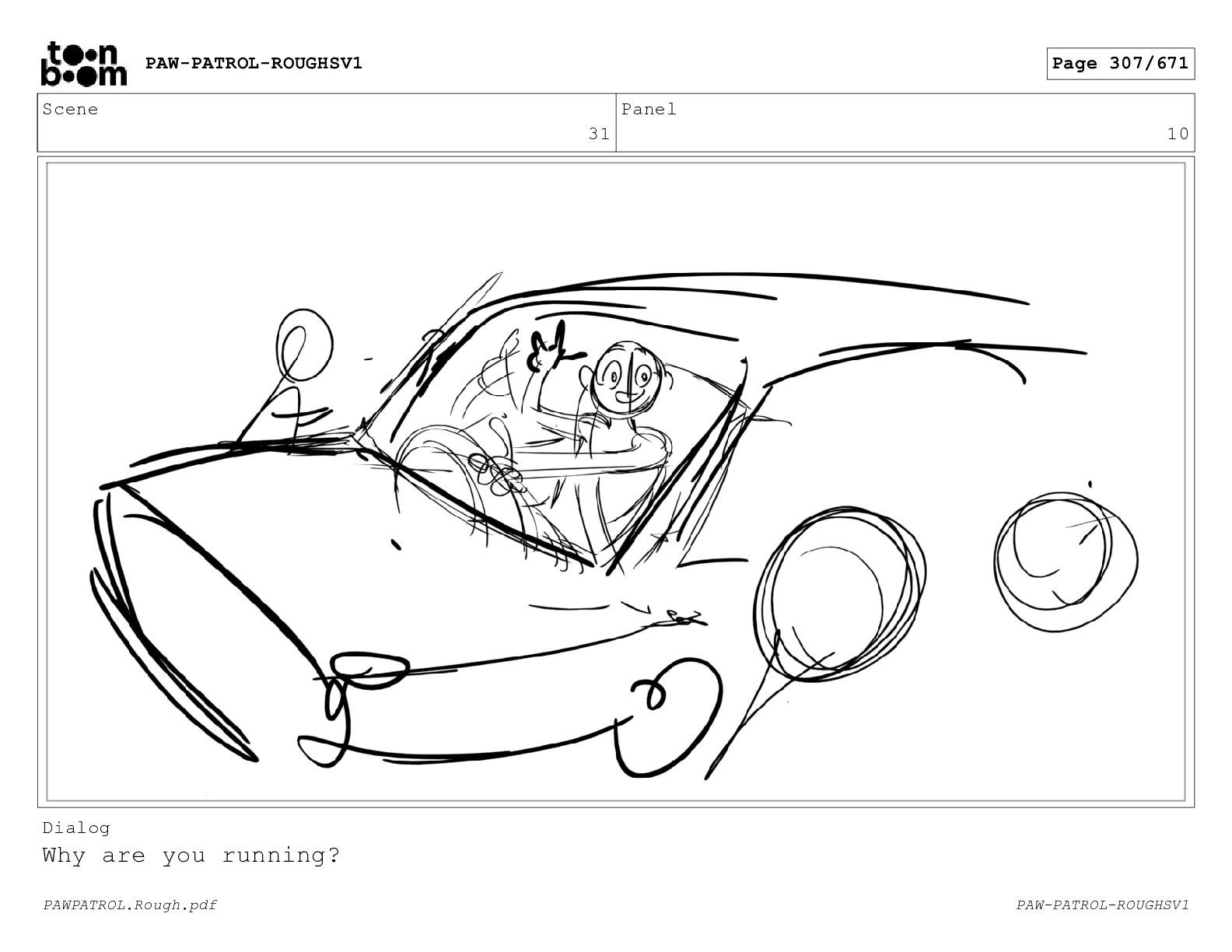Click the Panel label
The height and width of the screenshot is (952, 1232).
[x=649, y=110]
